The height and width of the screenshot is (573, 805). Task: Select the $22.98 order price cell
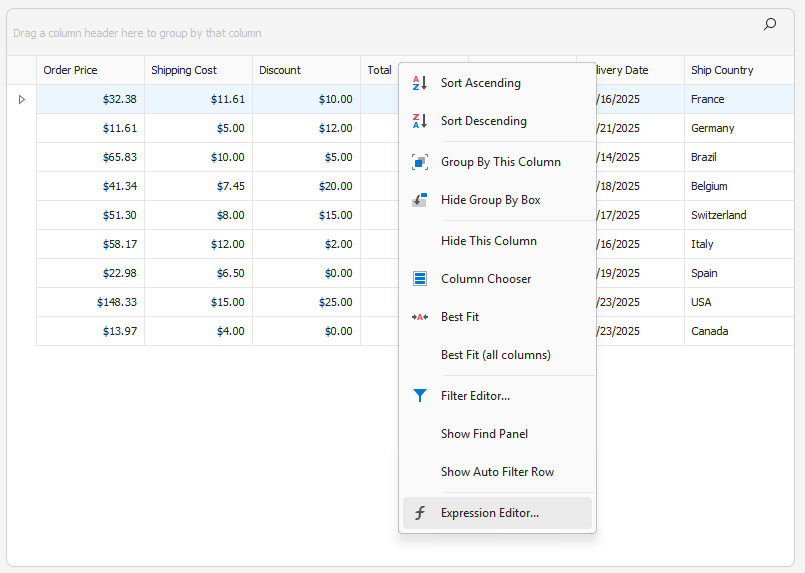pyautogui.click(x=90, y=273)
